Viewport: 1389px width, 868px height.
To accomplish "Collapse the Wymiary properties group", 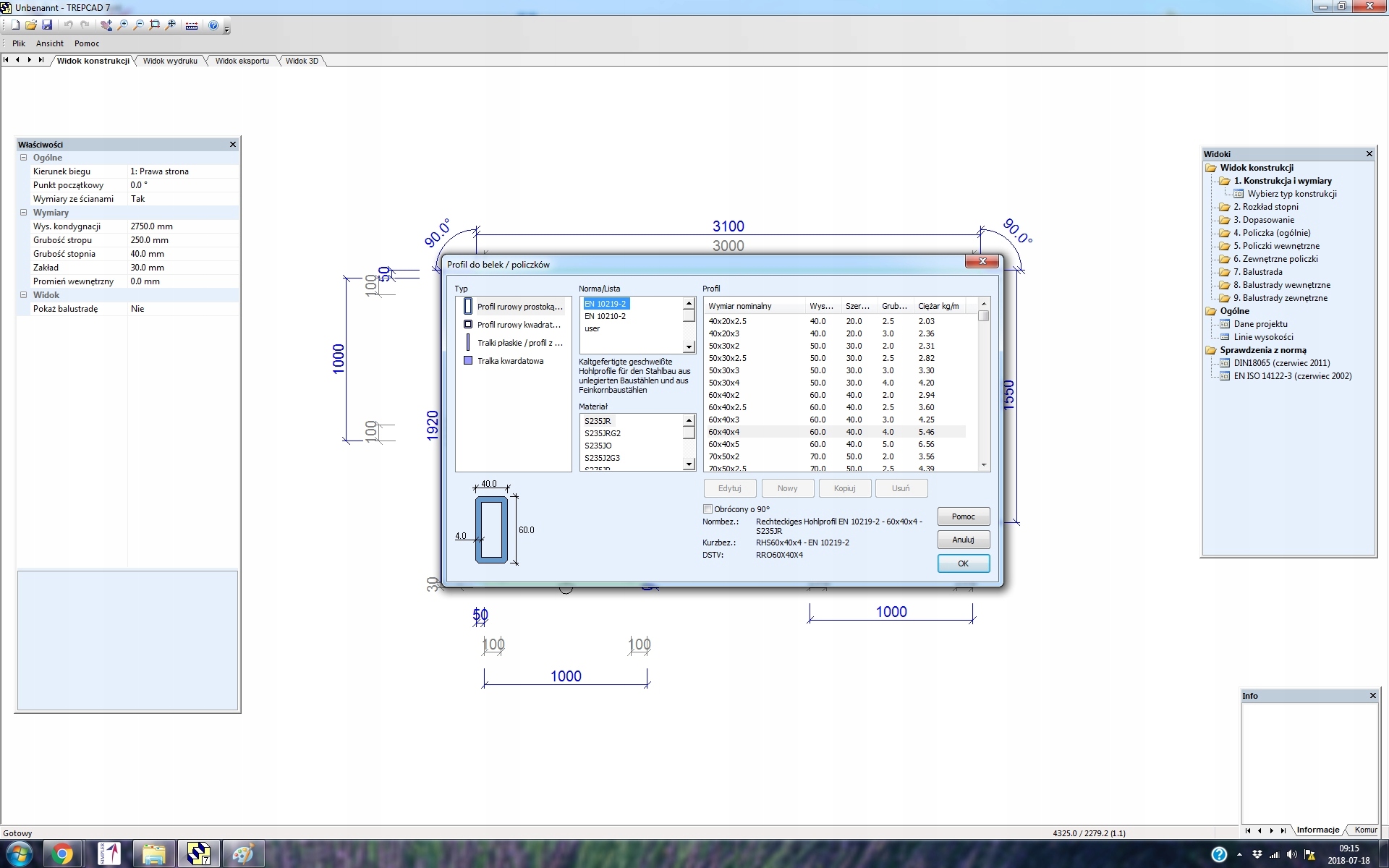I will [23, 213].
